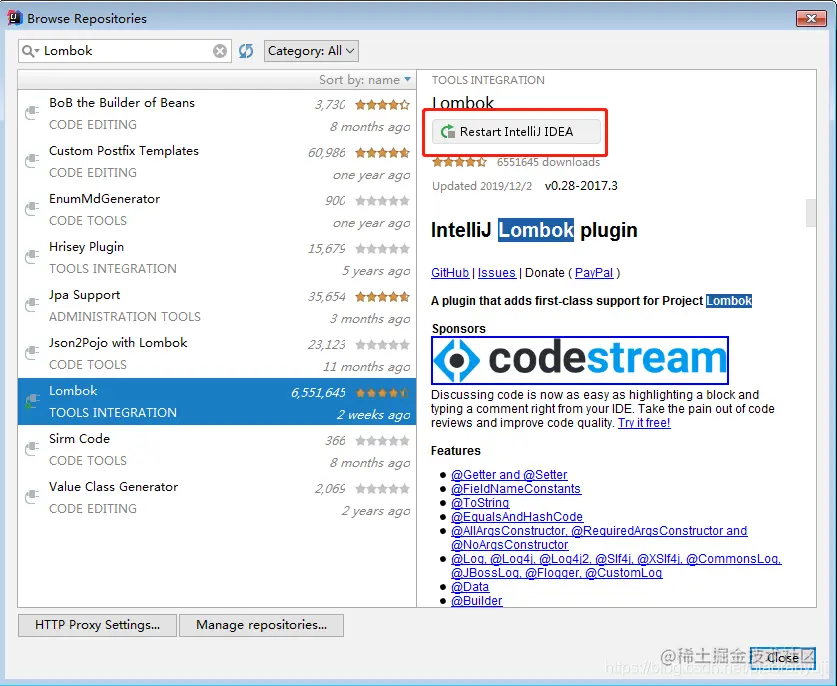The height and width of the screenshot is (686, 837).
Task: Open the @EqualsAndHashCode link
Action: pos(517,517)
